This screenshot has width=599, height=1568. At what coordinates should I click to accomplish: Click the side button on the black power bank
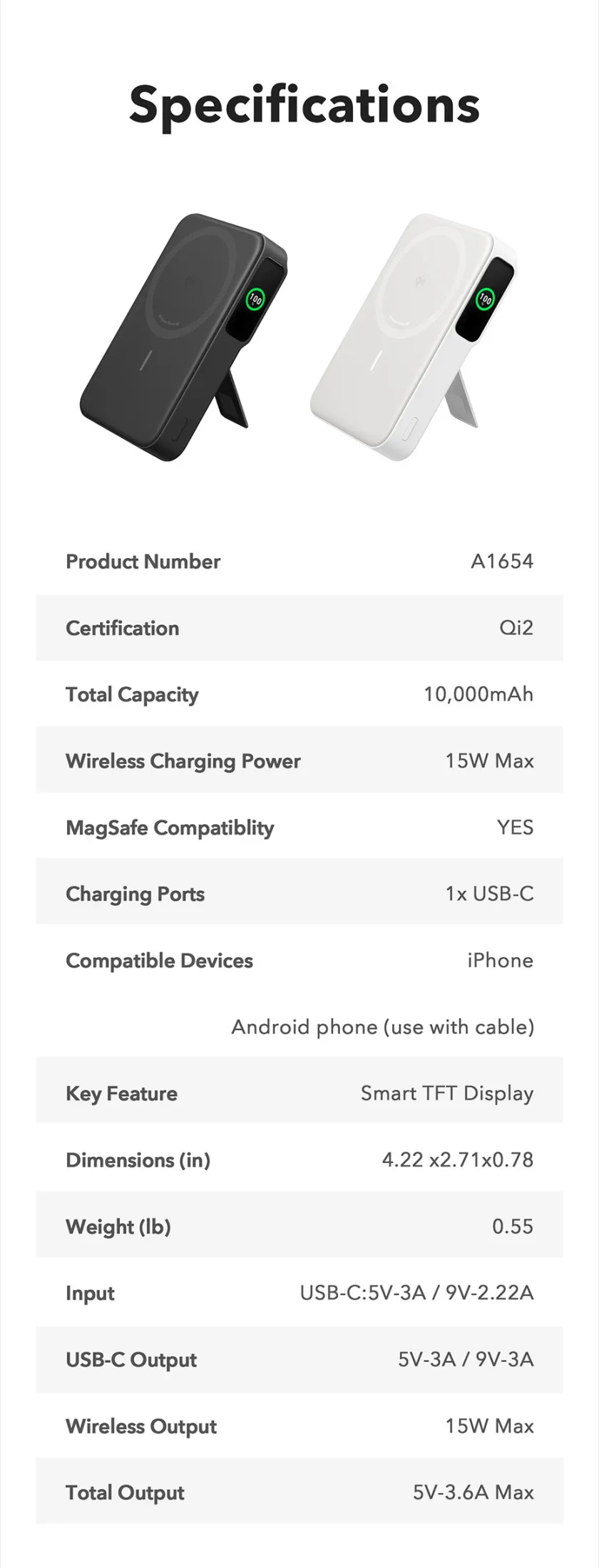click(x=180, y=430)
